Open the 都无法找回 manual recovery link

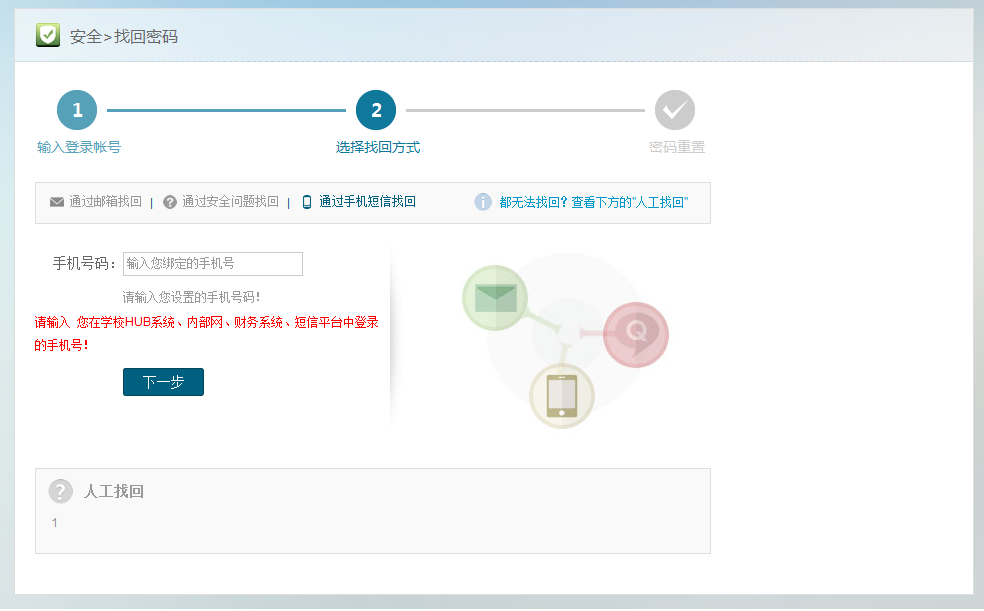(593, 202)
